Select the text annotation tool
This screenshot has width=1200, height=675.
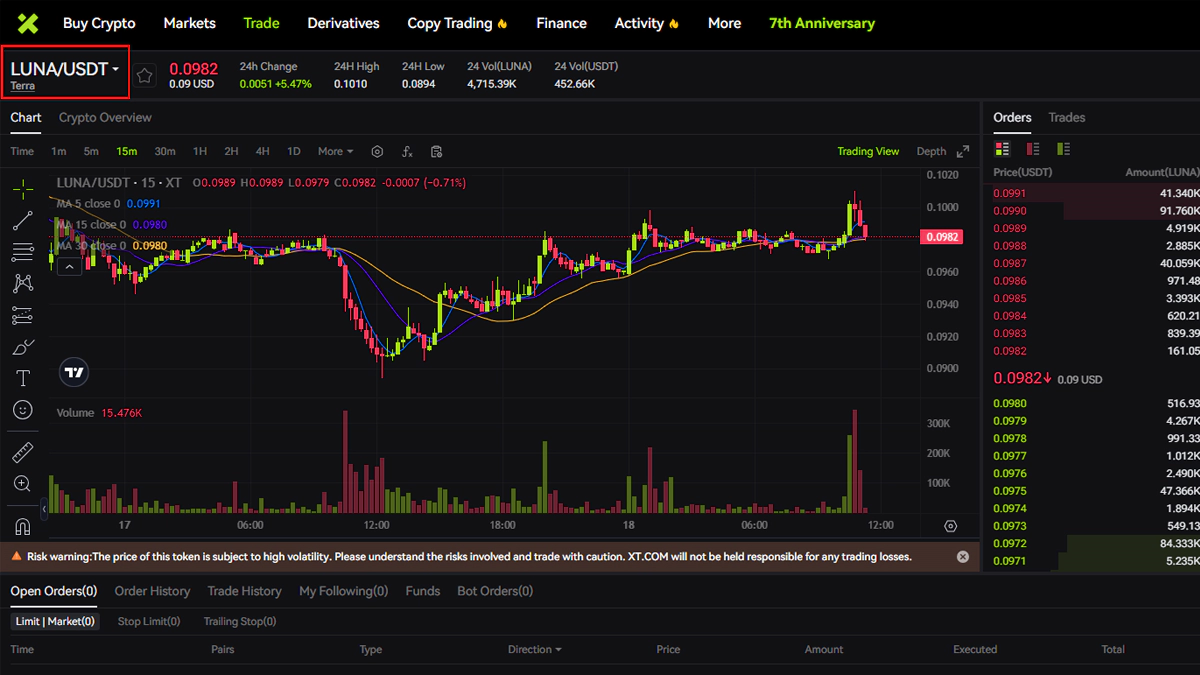coord(22,378)
